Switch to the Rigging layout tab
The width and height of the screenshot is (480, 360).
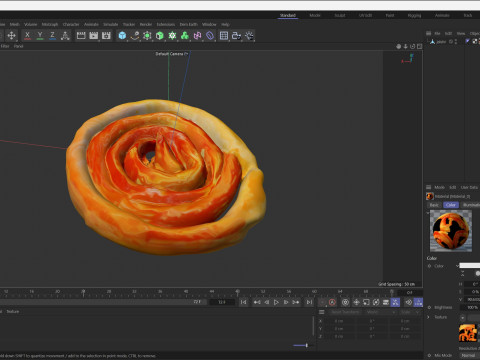[414, 15]
